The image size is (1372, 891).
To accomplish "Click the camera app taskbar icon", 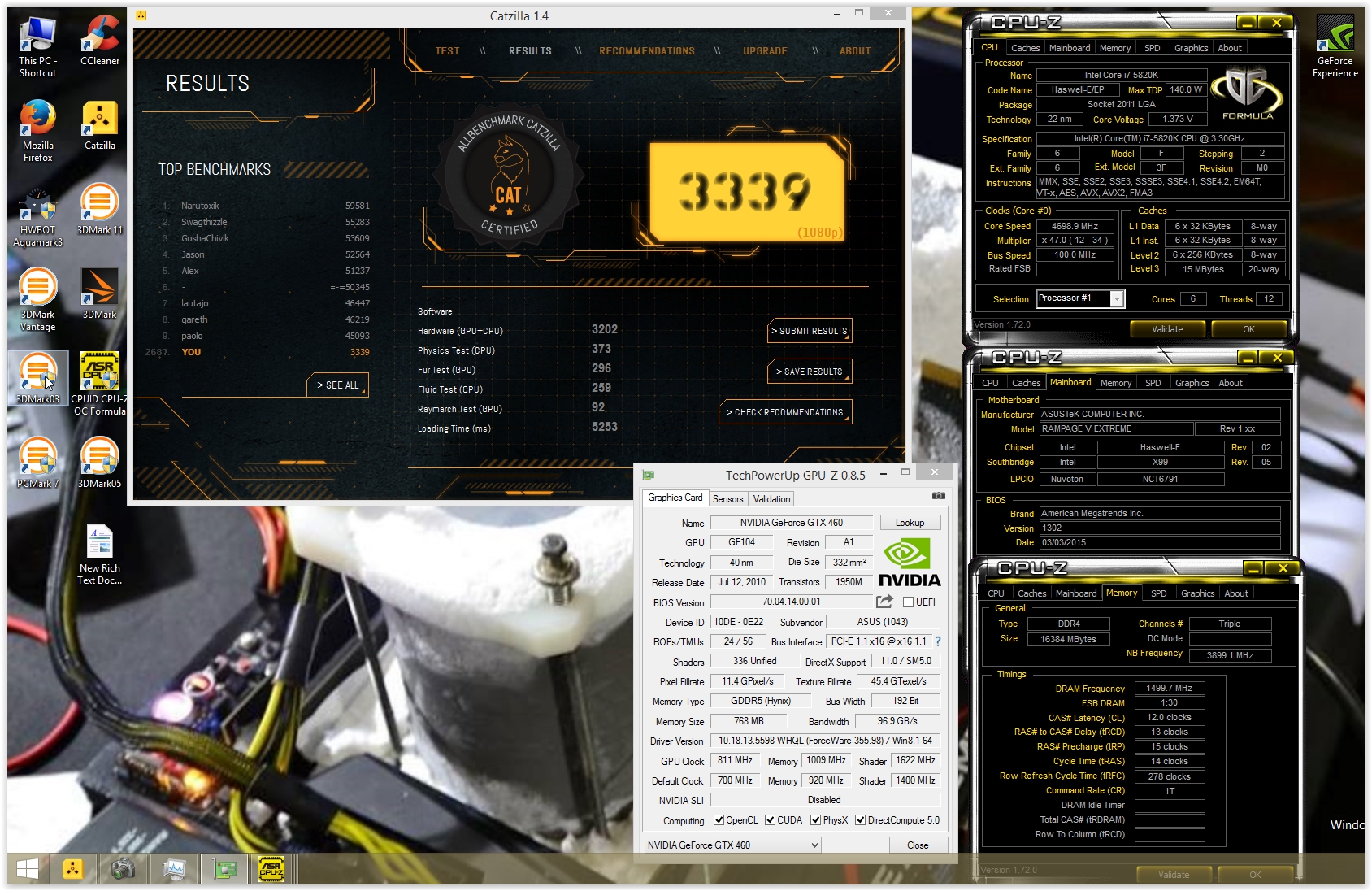I will point(123,869).
